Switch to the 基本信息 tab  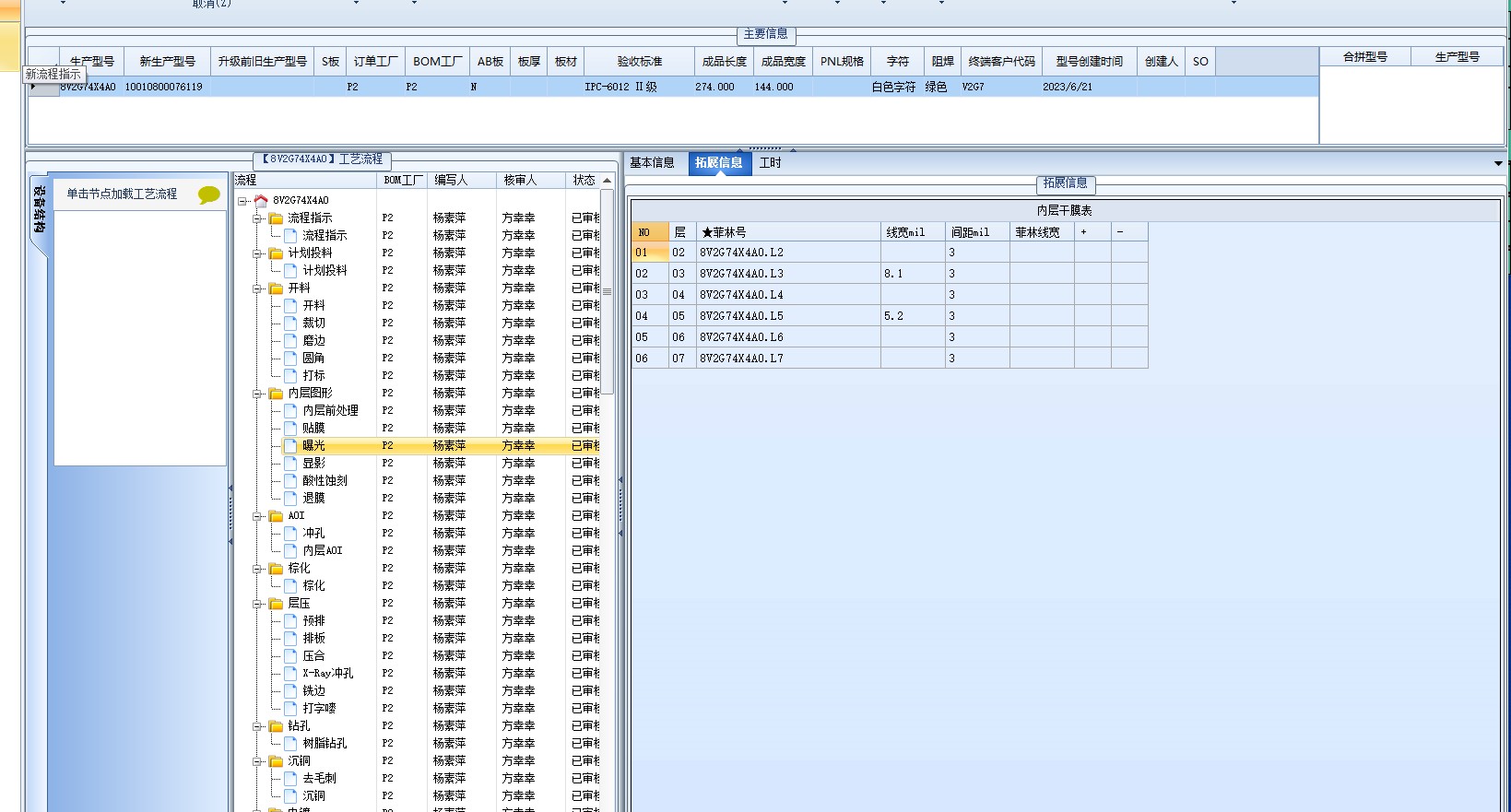652,163
